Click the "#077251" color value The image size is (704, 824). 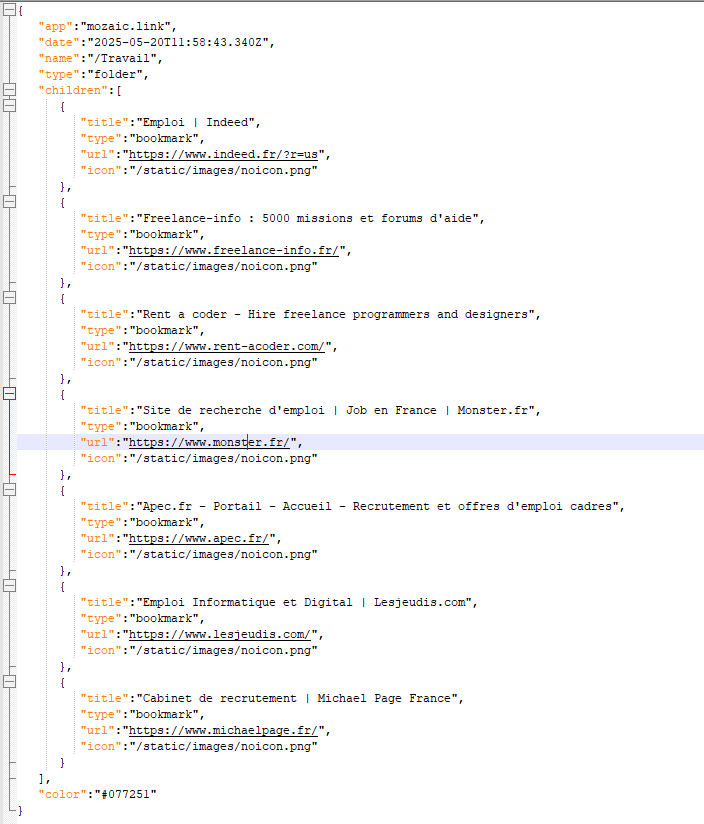pyautogui.click(x=126, y=795)
